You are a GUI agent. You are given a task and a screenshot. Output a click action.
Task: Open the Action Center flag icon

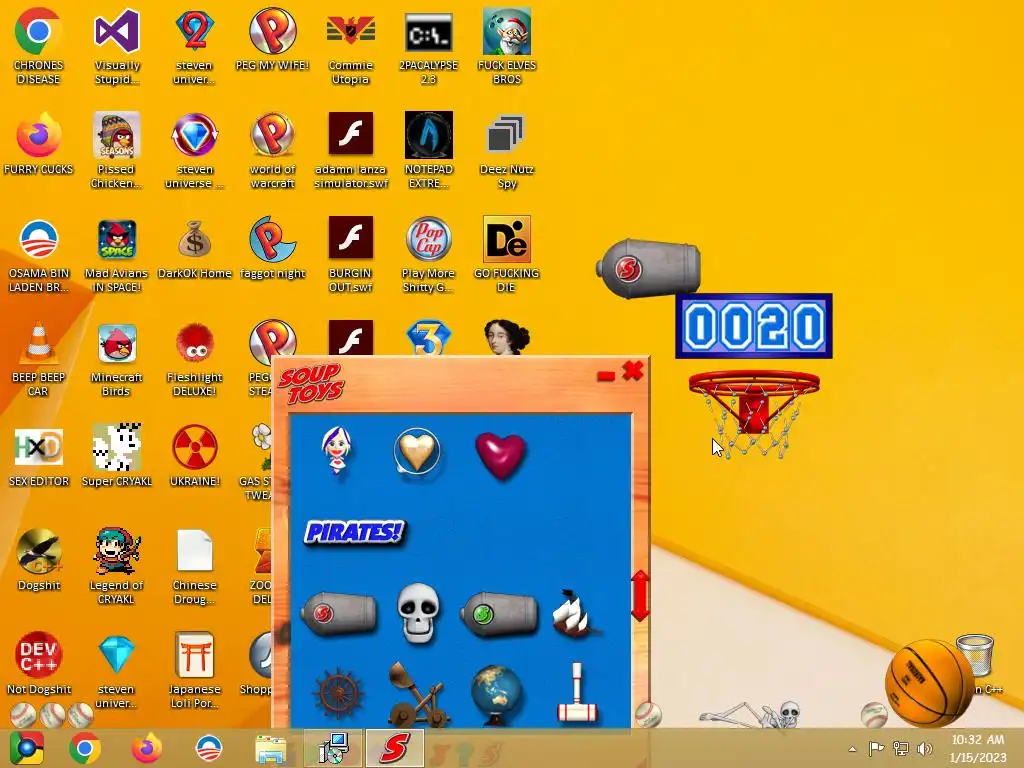point(876,749)
